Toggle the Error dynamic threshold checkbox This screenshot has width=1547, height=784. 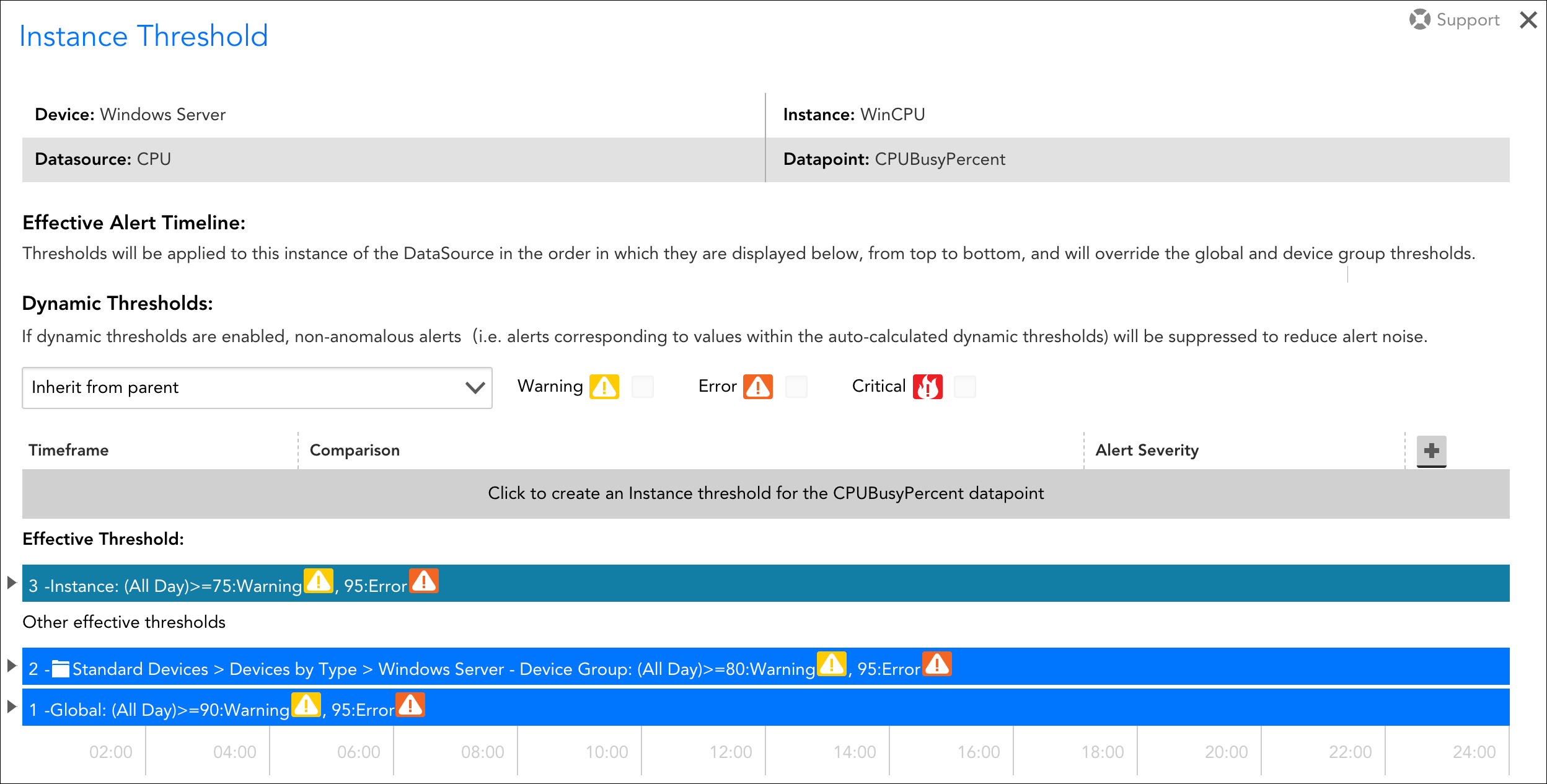tap(796, 387)
